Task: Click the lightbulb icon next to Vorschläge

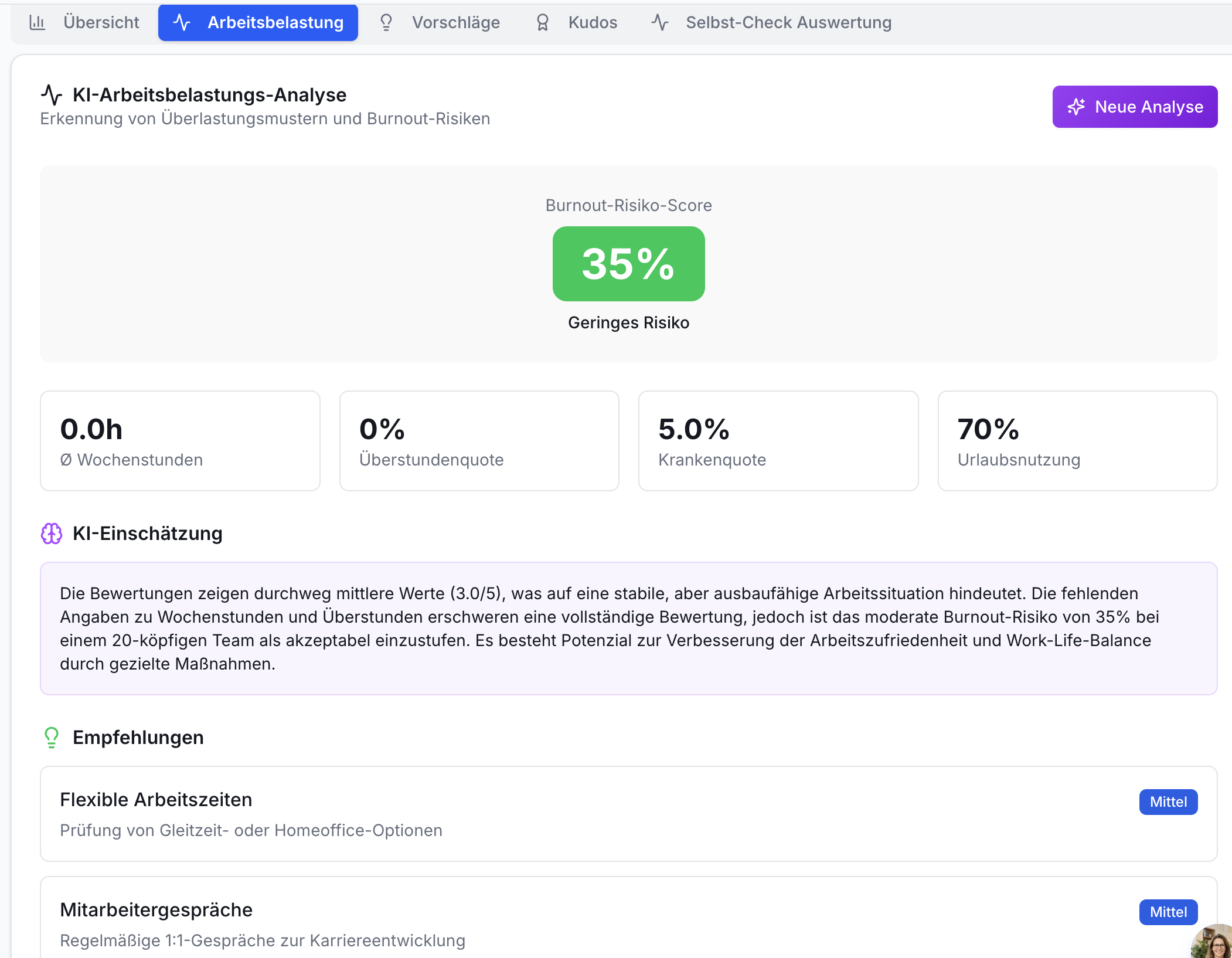Action: pos(386,22)
